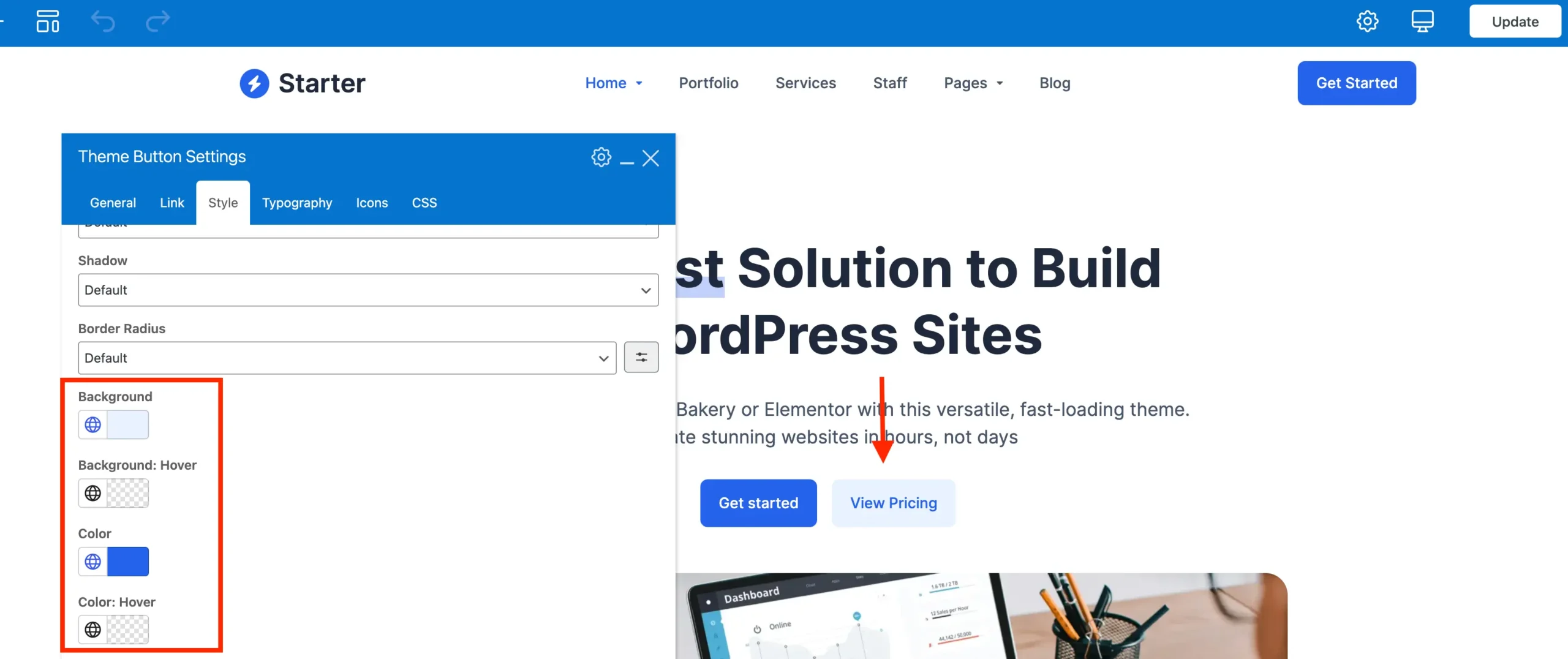
Task: Minimize the Theme Button Settings panel
Action: 627,162
